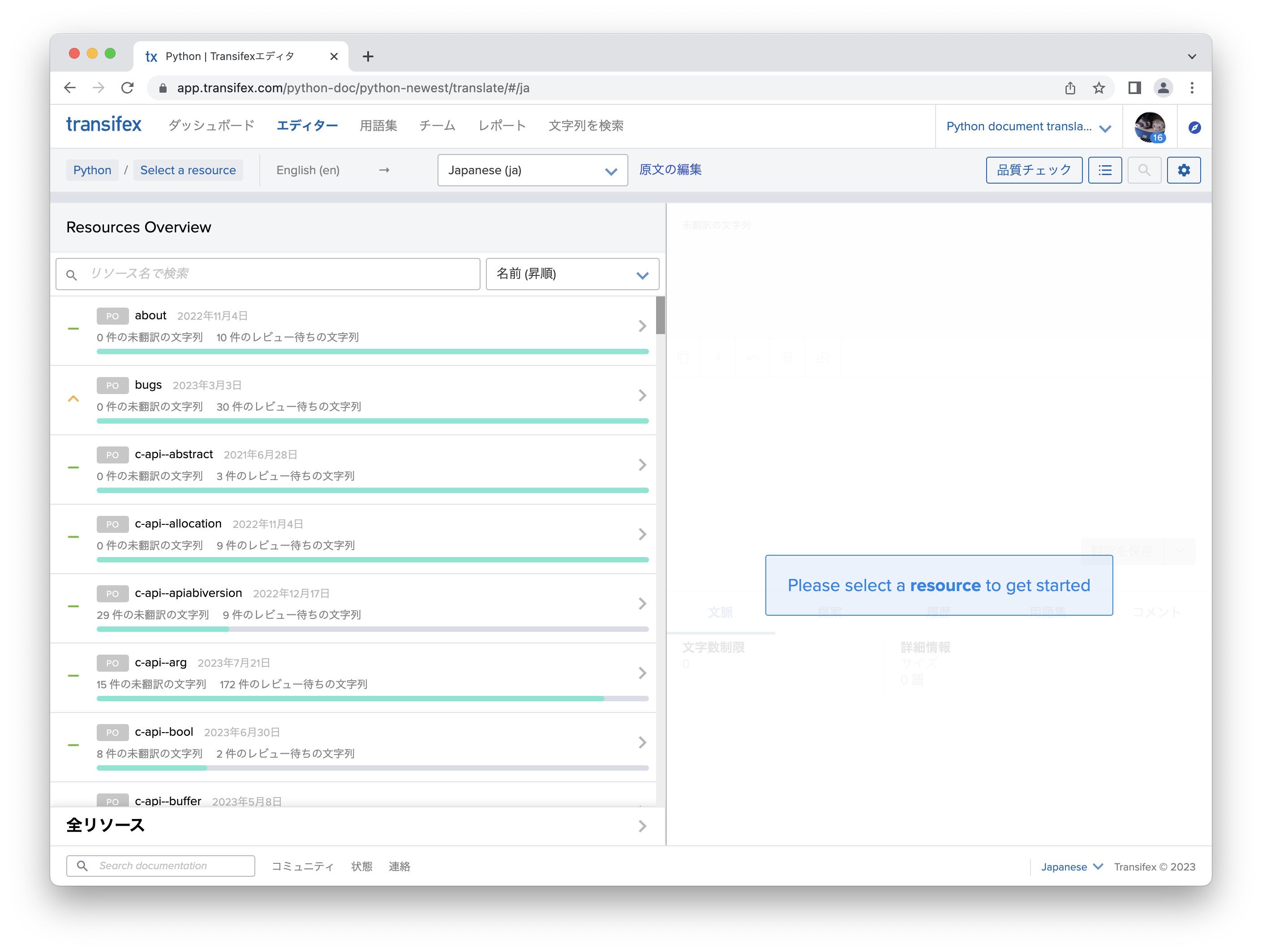The height and width of the screenshot is (952, 1262).
Task: Open the 名前 (昇順) sort dropdown
Action: (x=572, y=274)
